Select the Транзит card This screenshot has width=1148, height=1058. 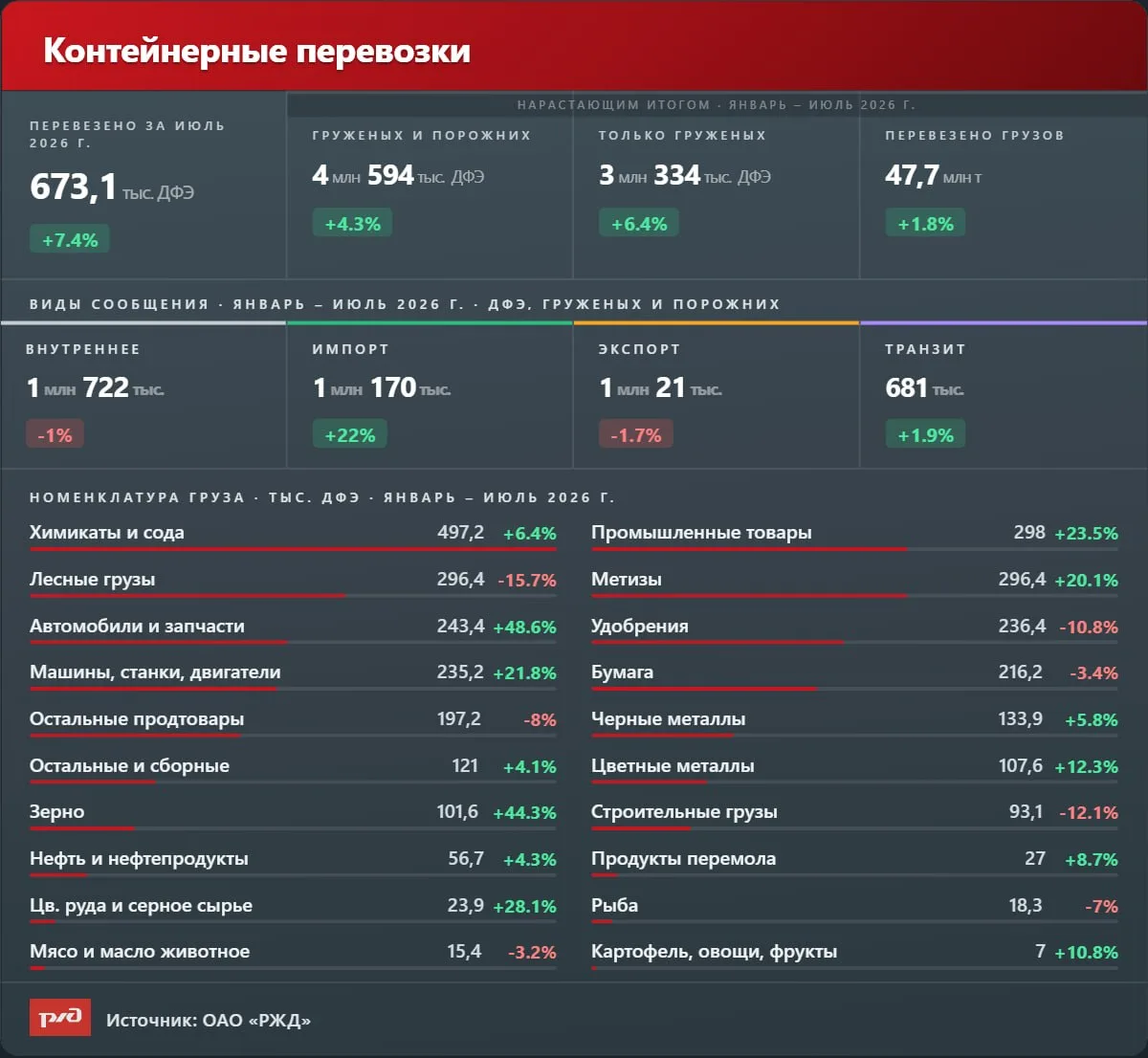coord(1004,395)
